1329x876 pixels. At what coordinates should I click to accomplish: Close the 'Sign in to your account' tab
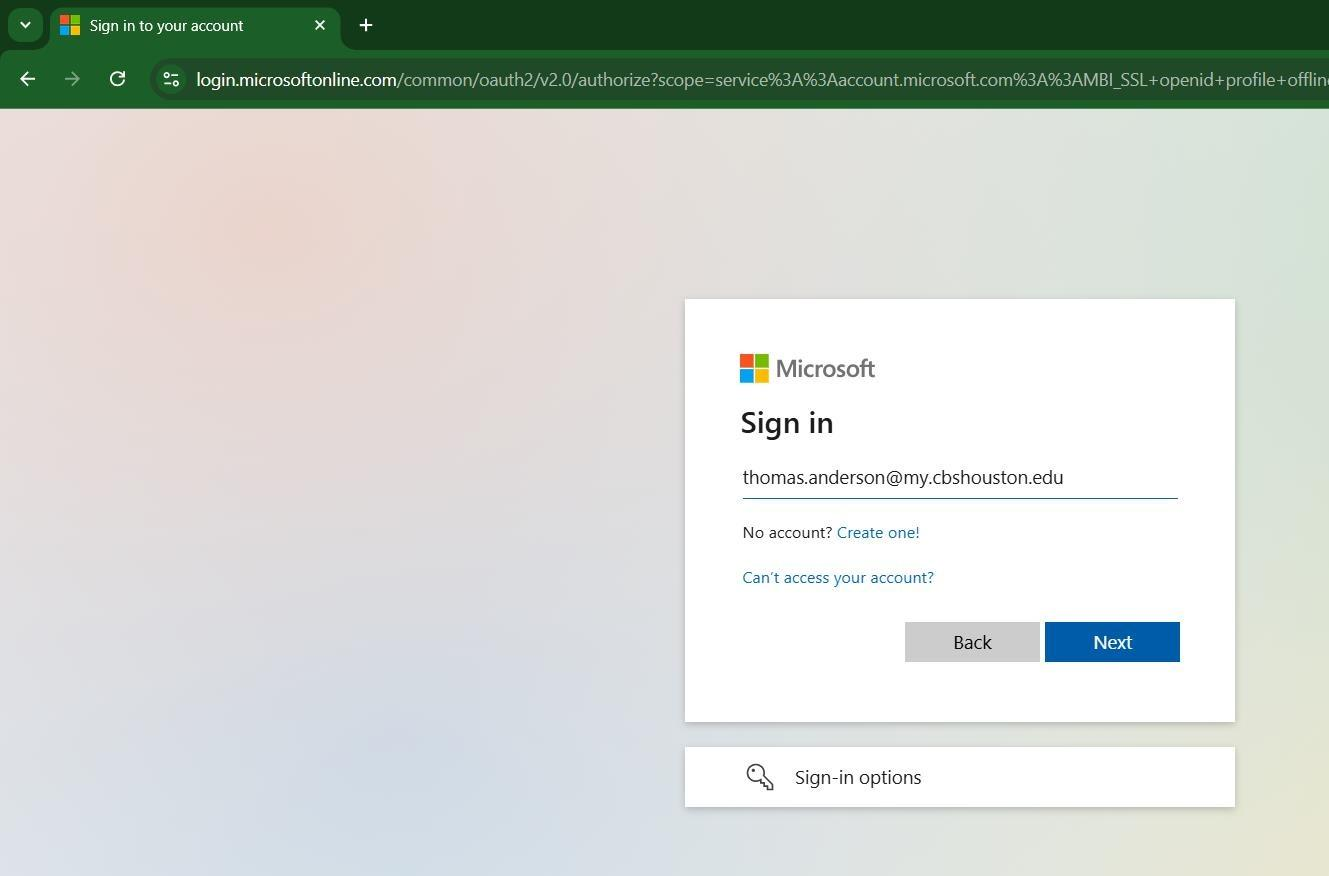coord(320,25)
